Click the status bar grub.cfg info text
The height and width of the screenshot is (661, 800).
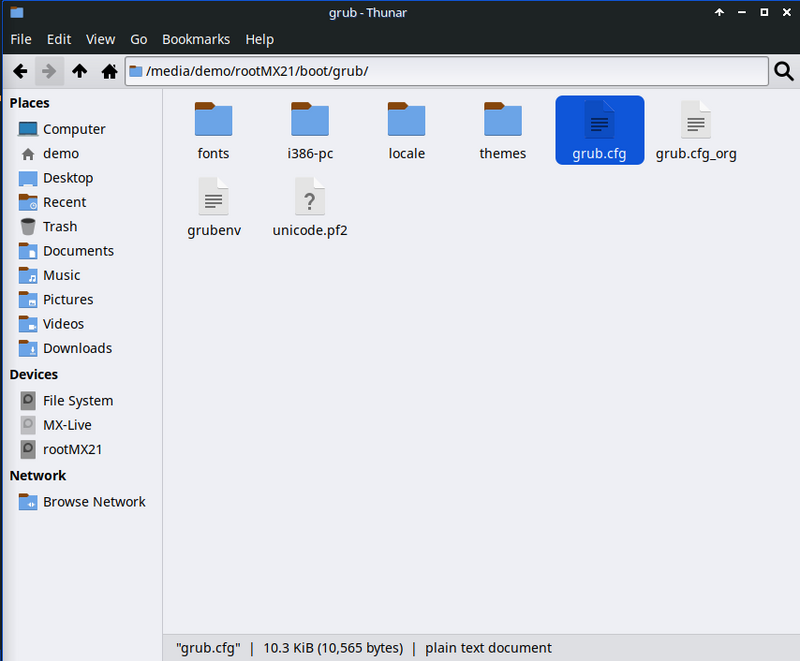click(x=363, y=648)
